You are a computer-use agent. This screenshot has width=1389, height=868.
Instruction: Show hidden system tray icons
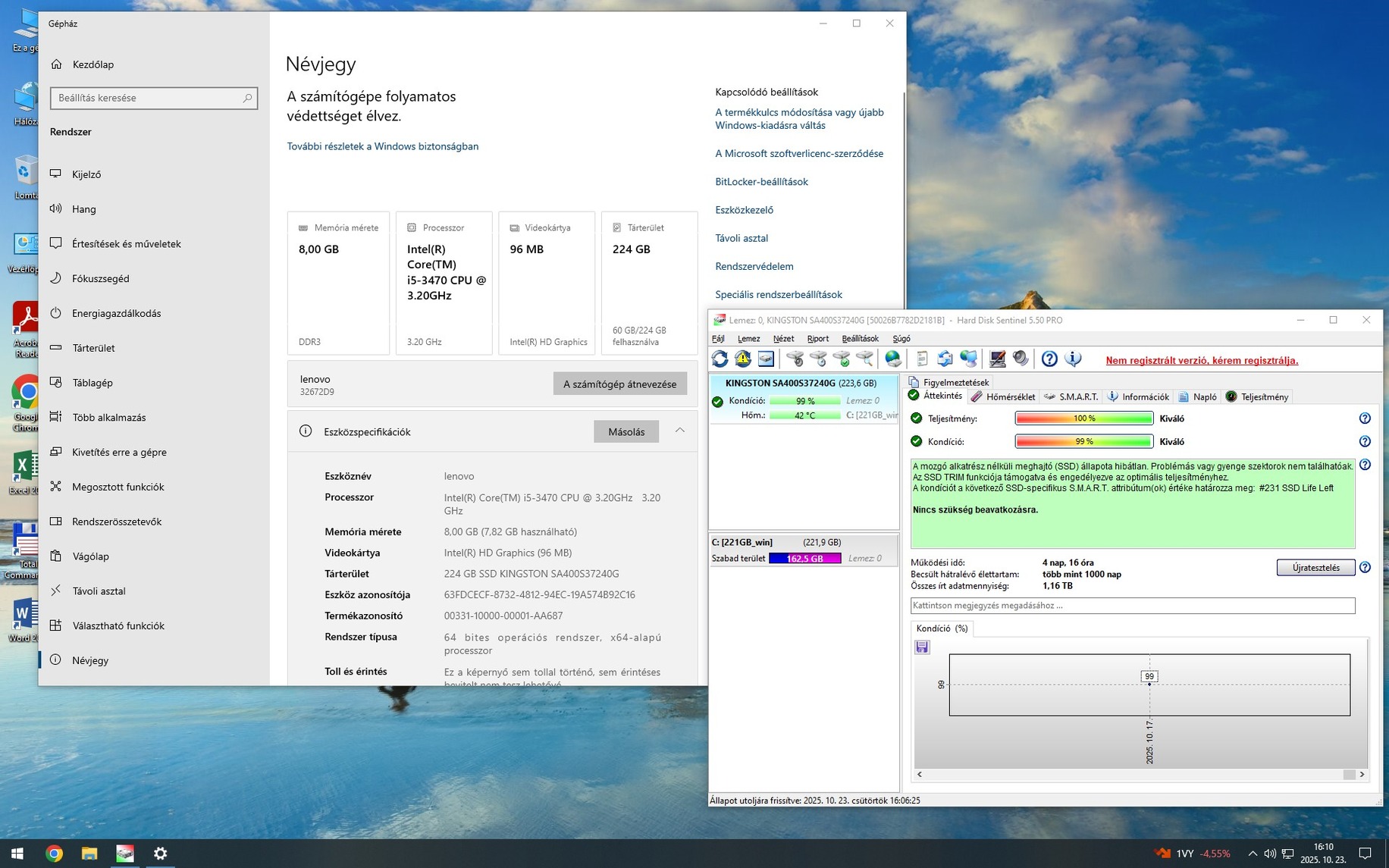point(1253,854)
